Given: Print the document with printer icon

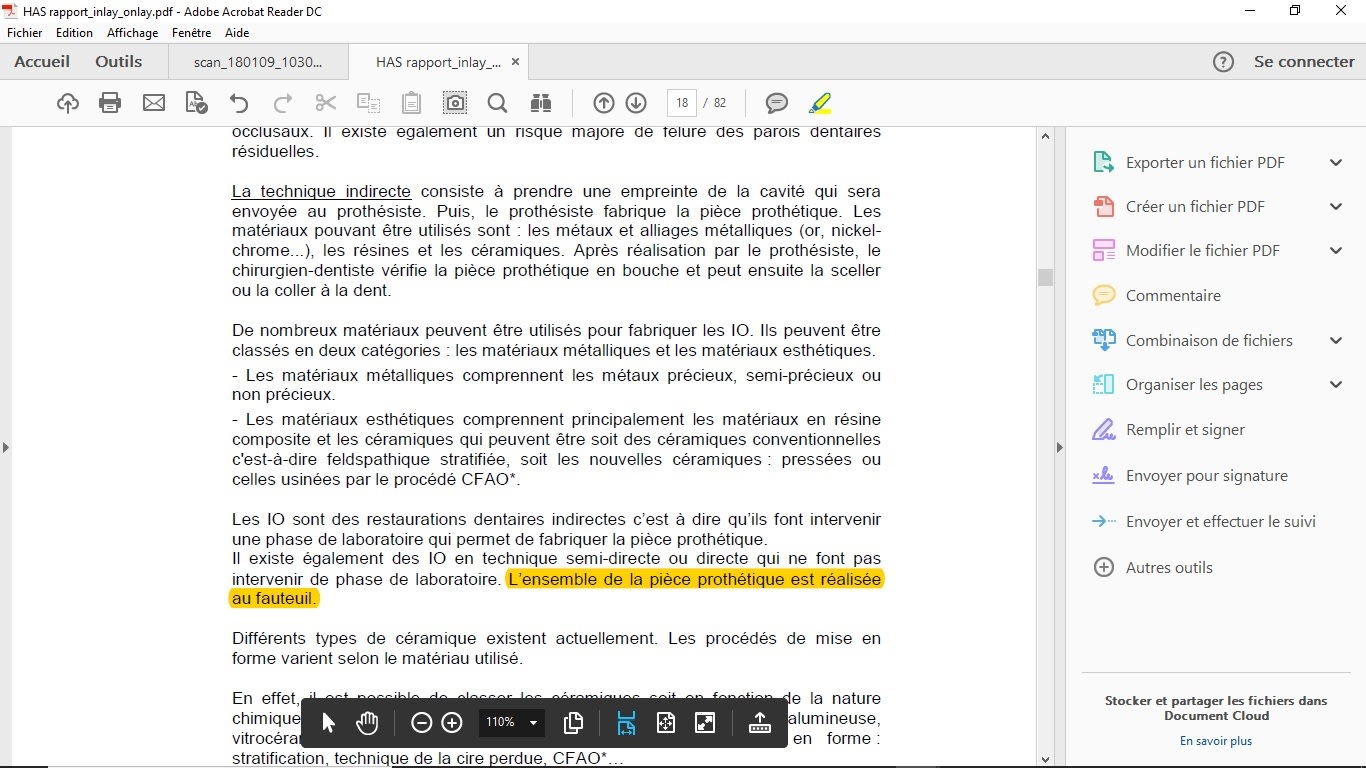Looking at the screenshot, I should click(x=110, y=103).
